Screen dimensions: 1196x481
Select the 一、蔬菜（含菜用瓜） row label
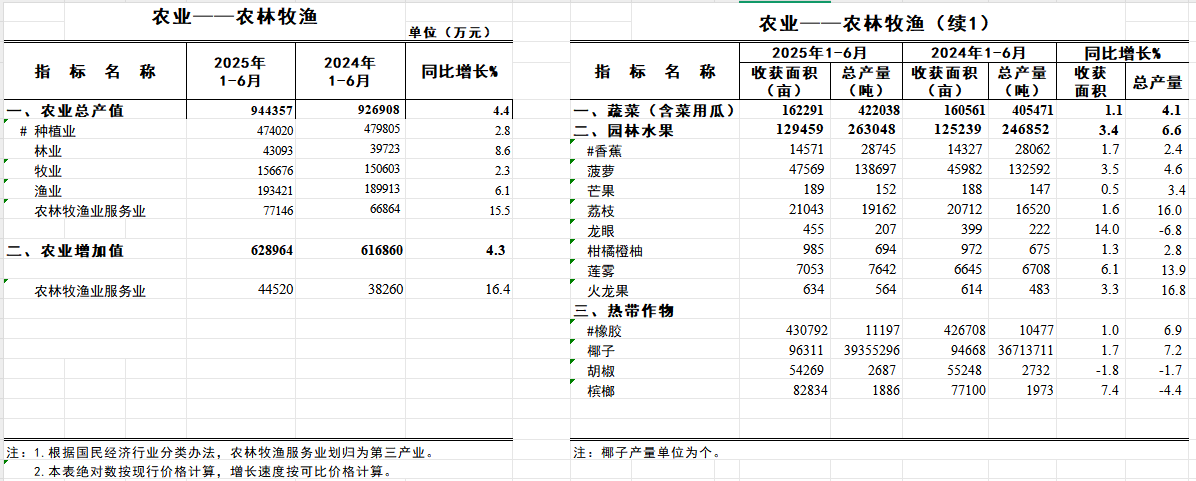pyautogui.click(x=654, y=111)
